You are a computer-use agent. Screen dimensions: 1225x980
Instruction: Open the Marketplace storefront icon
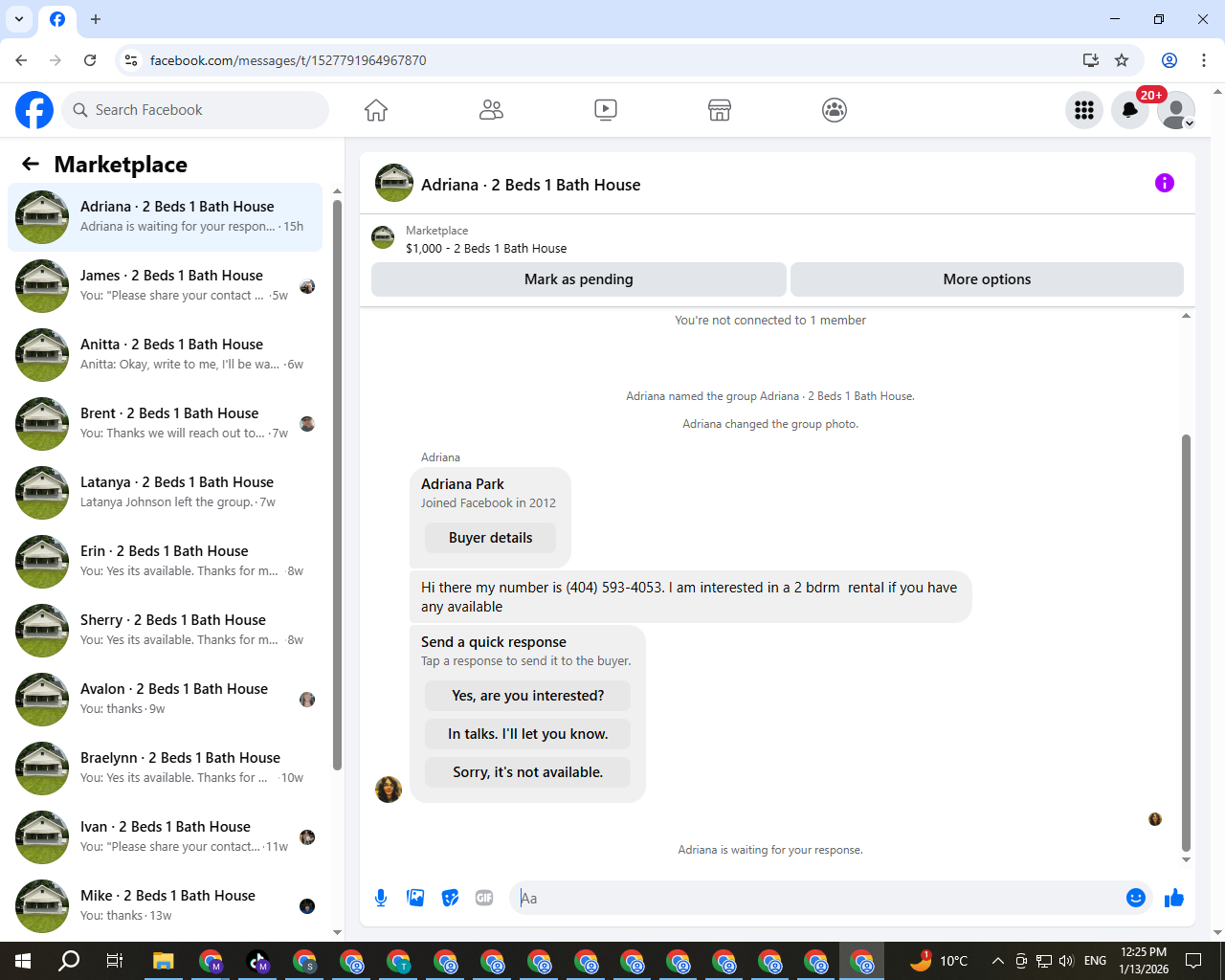pos(720,110)
